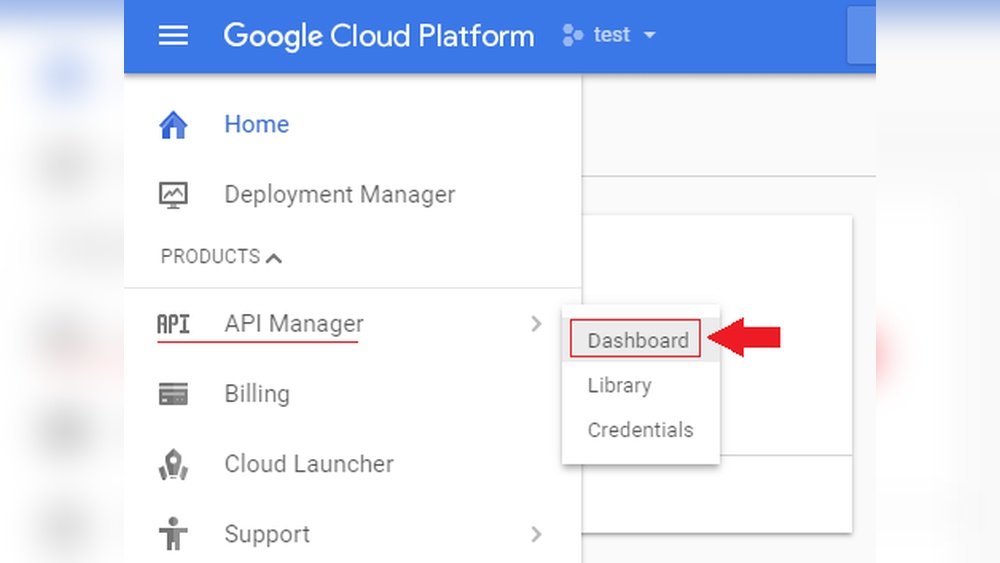Click the Cloud Launcher rocket icon

pyautogui.click(x=173, y=464)
